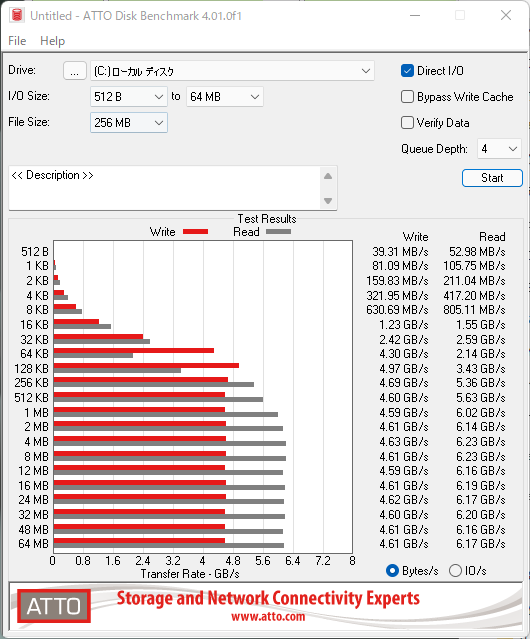Expand the File Size 256 MB dropdown
The height and width of the screenshot is (639, 530).
[x=129, y=123]
